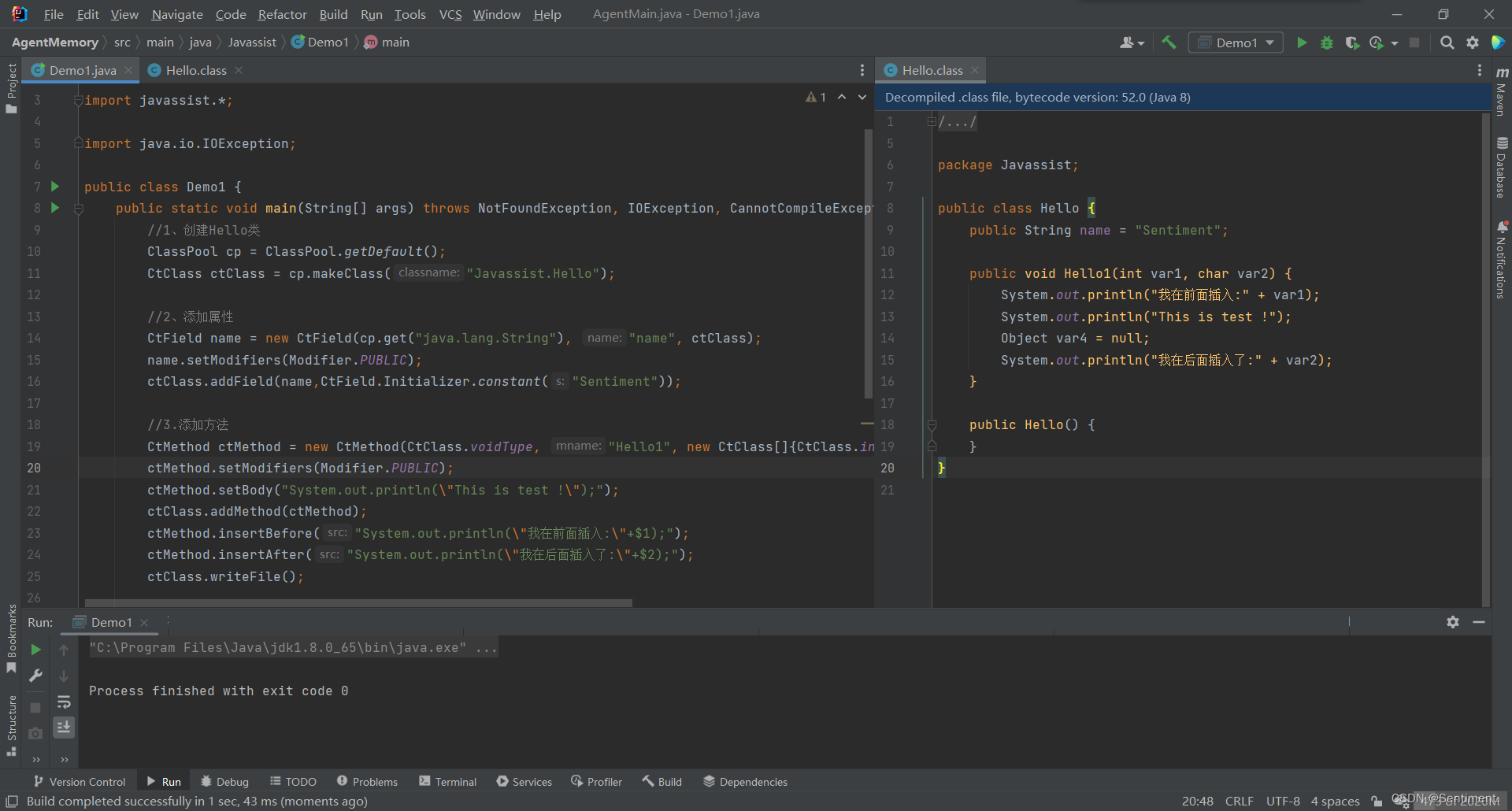The image size is (1512, 811).
Task: Switch to Hello.class tab in left editor
Action: click(196, 70)
